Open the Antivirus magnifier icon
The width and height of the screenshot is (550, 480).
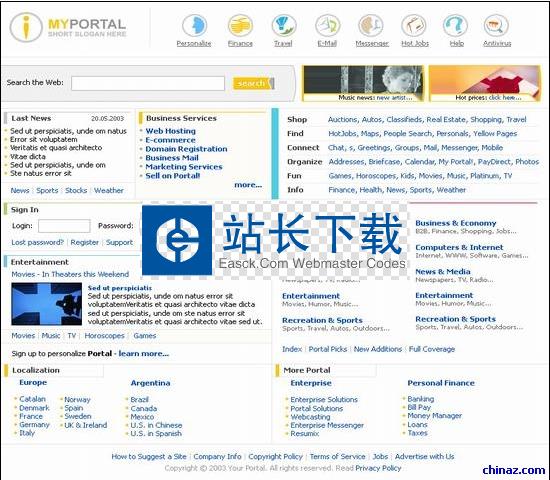point(496,25)
